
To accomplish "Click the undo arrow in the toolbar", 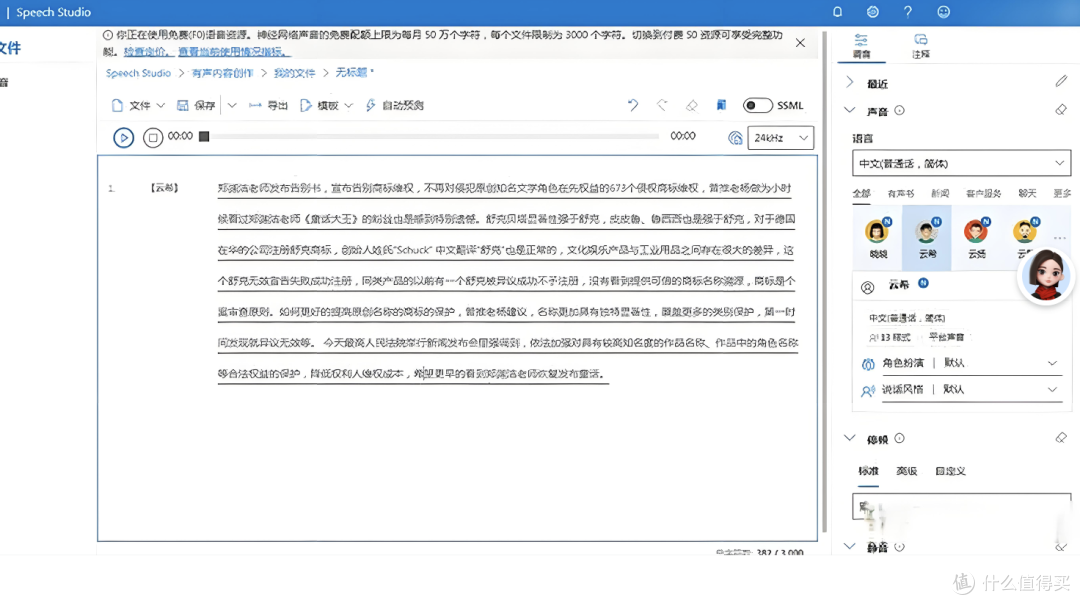I will [632, 105].
